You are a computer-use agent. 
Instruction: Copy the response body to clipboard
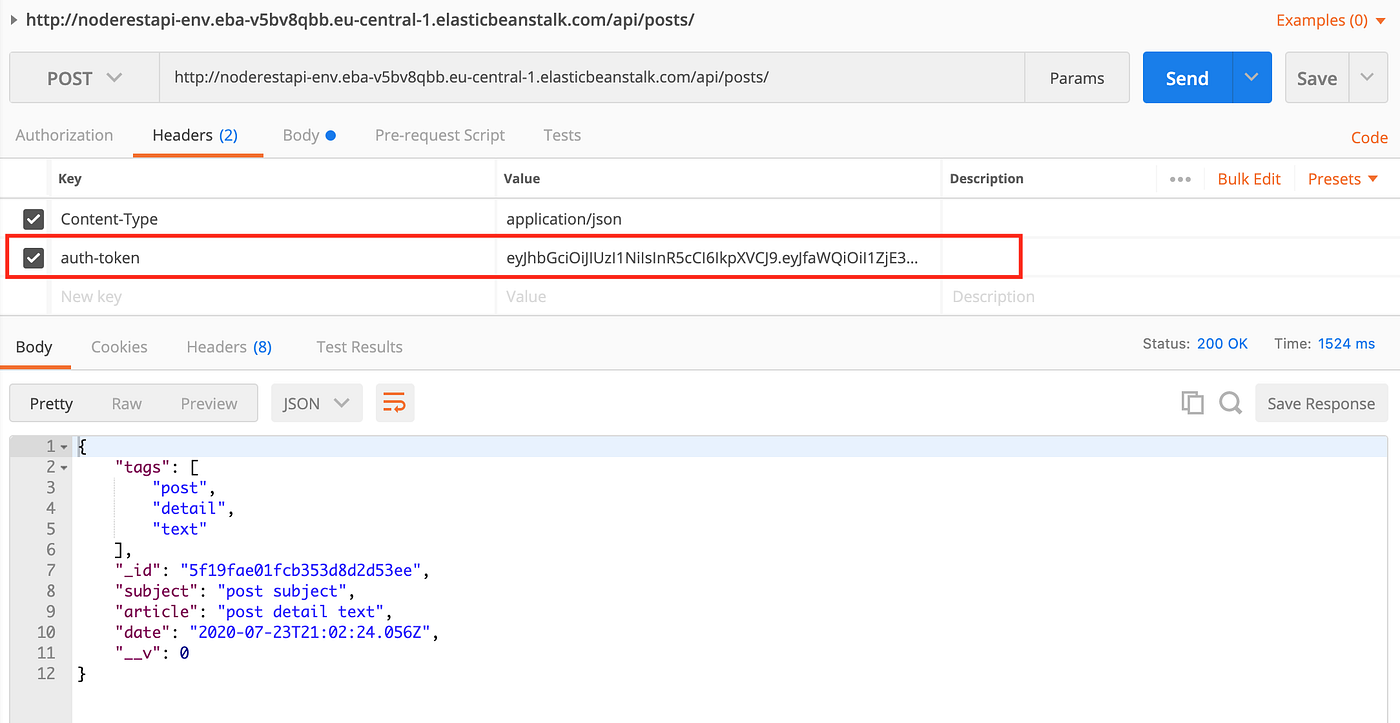coord(1192,402)
